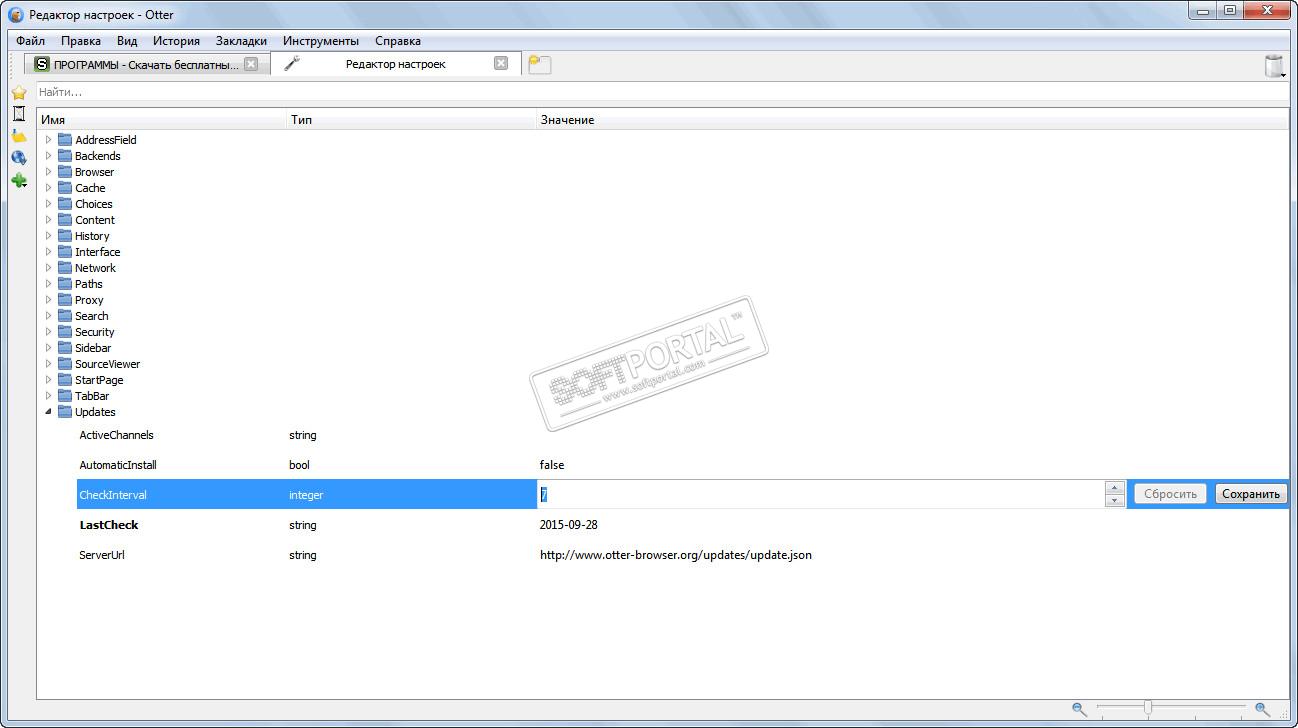Image resolution: width=1298 pixels, height=728 pixels.
Task: Open the Файл menu
Action: (x=30, y=41)
